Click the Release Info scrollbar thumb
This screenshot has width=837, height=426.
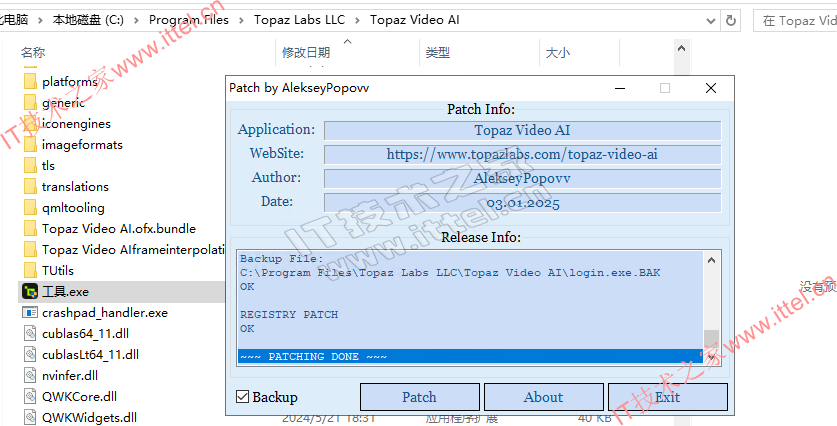pos(711,339)
